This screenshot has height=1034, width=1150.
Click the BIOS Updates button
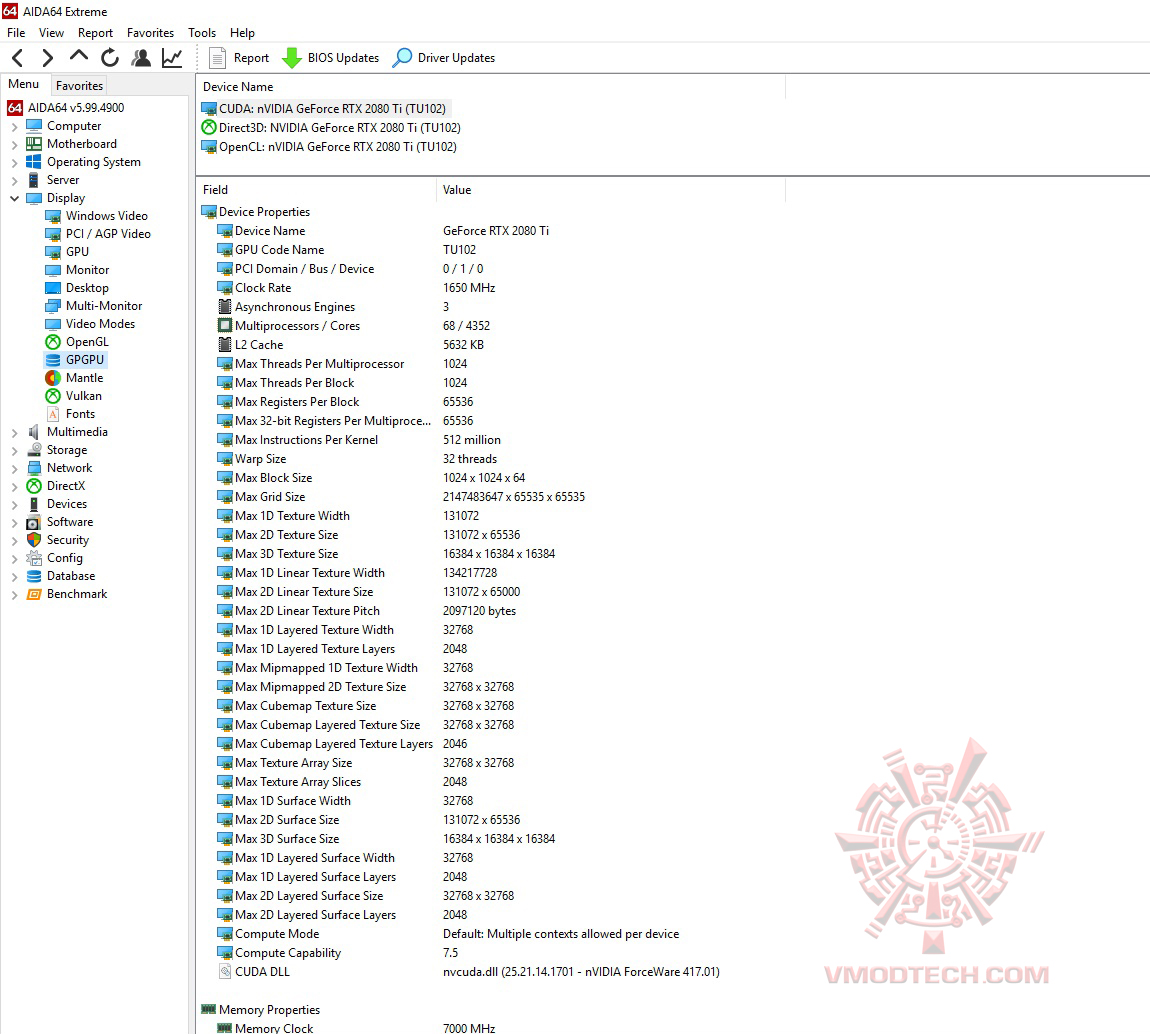click(x=331, y=58)
